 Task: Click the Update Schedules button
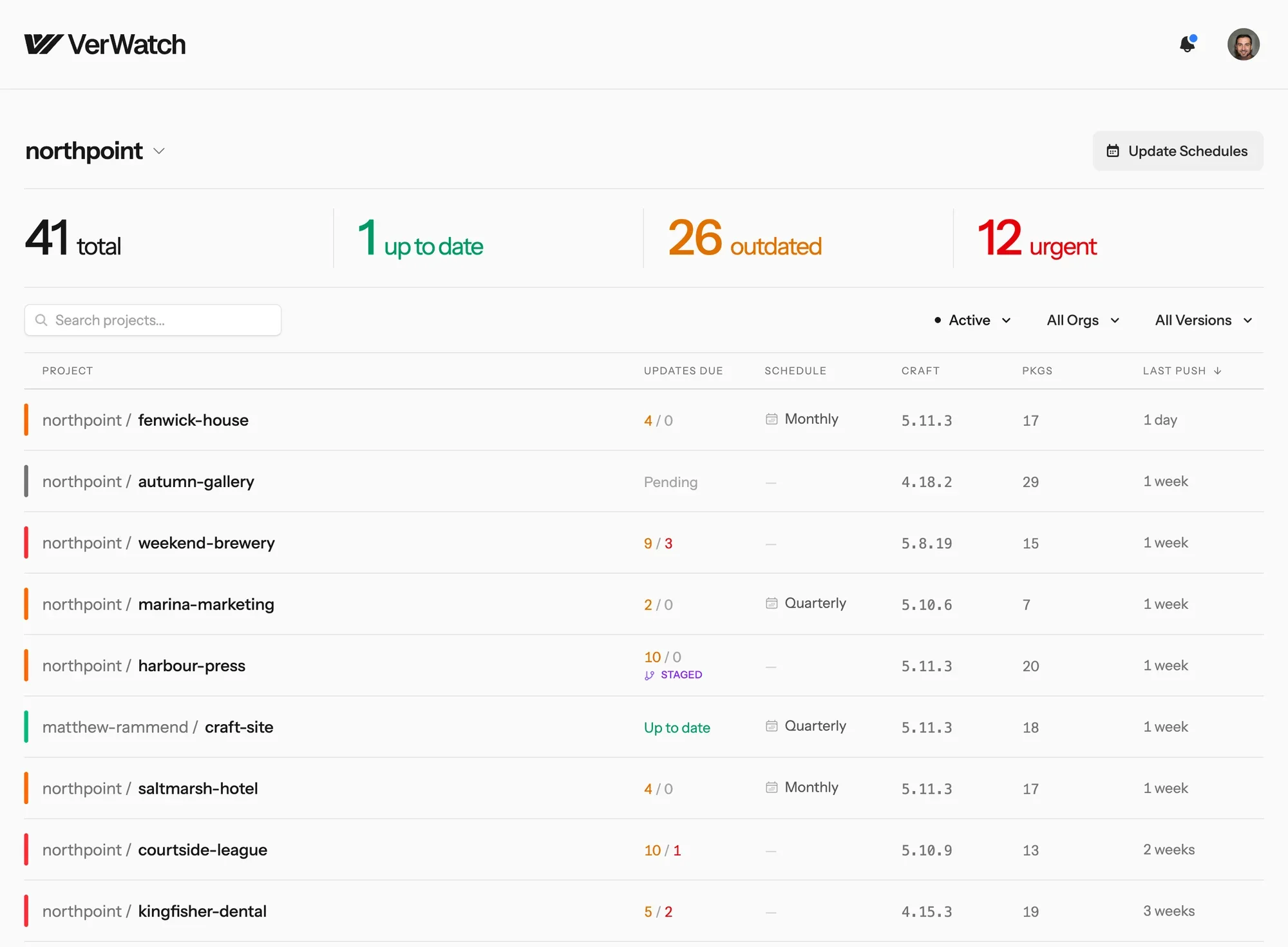pos(1177,151)
